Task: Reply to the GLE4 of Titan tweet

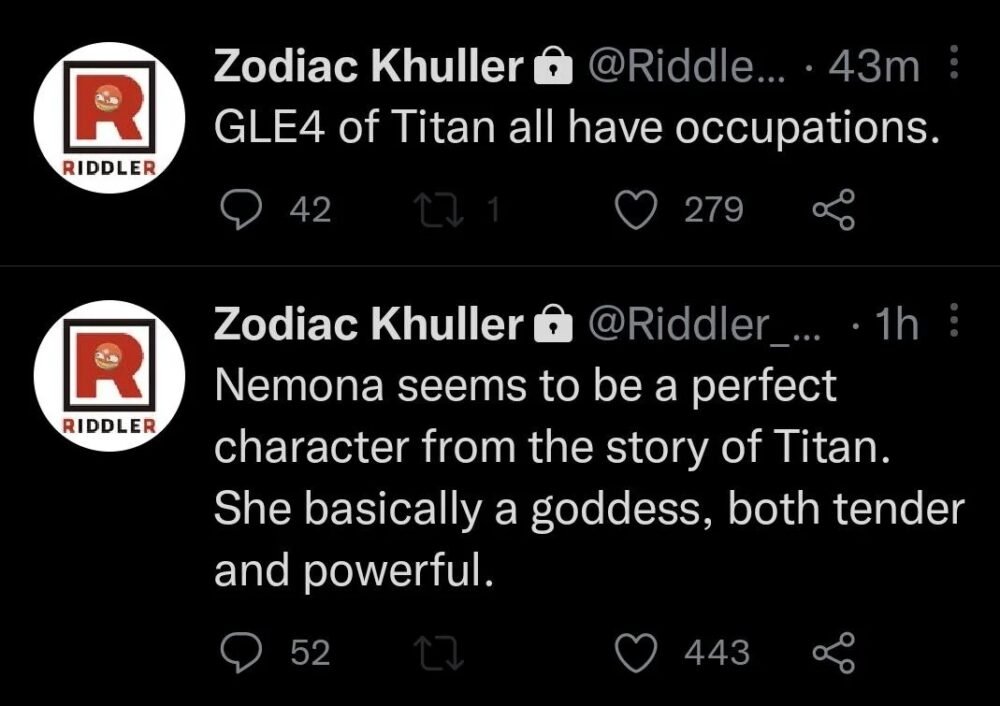Action: coord(240,209)
